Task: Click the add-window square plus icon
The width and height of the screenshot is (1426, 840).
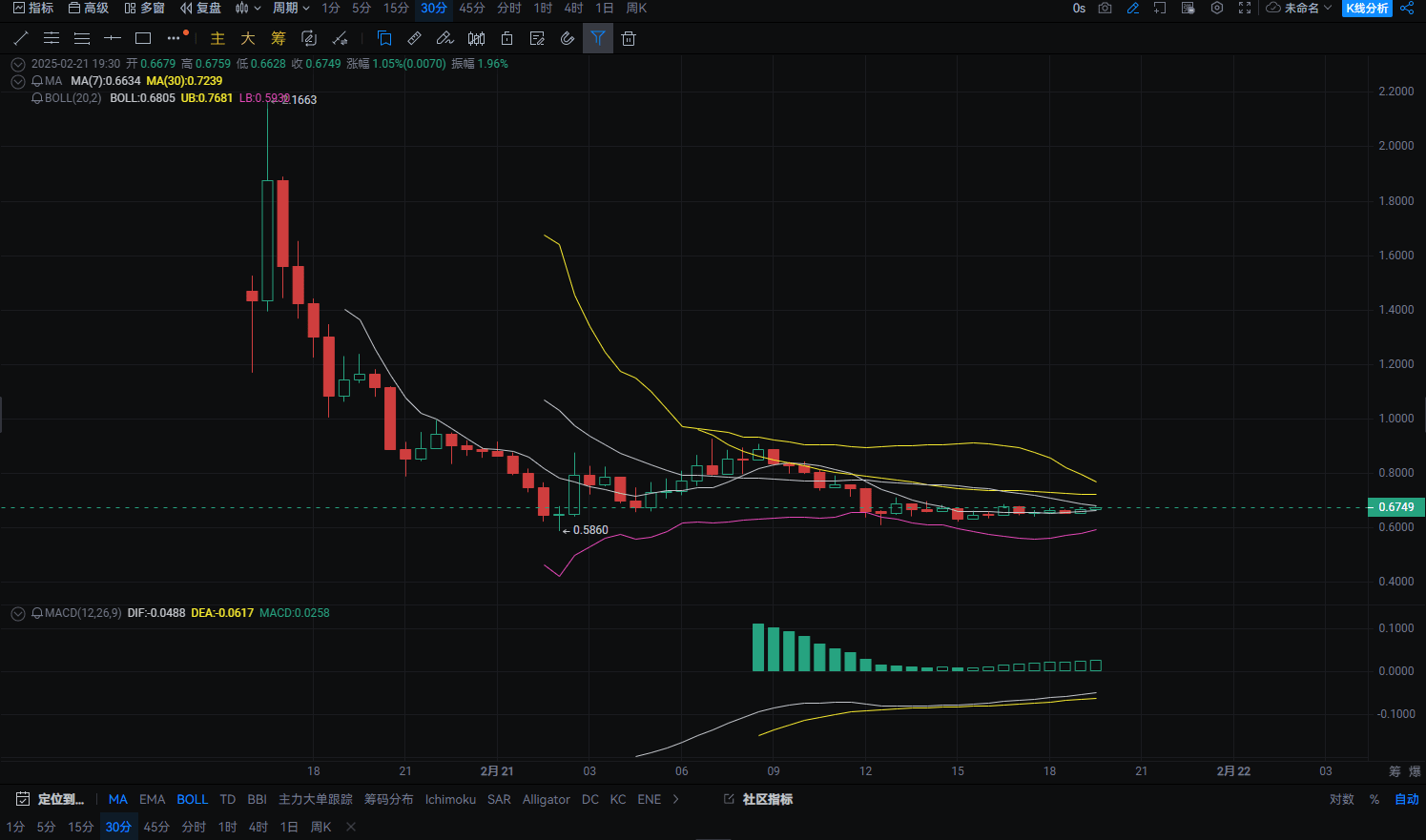Action: coord(1160,8)
